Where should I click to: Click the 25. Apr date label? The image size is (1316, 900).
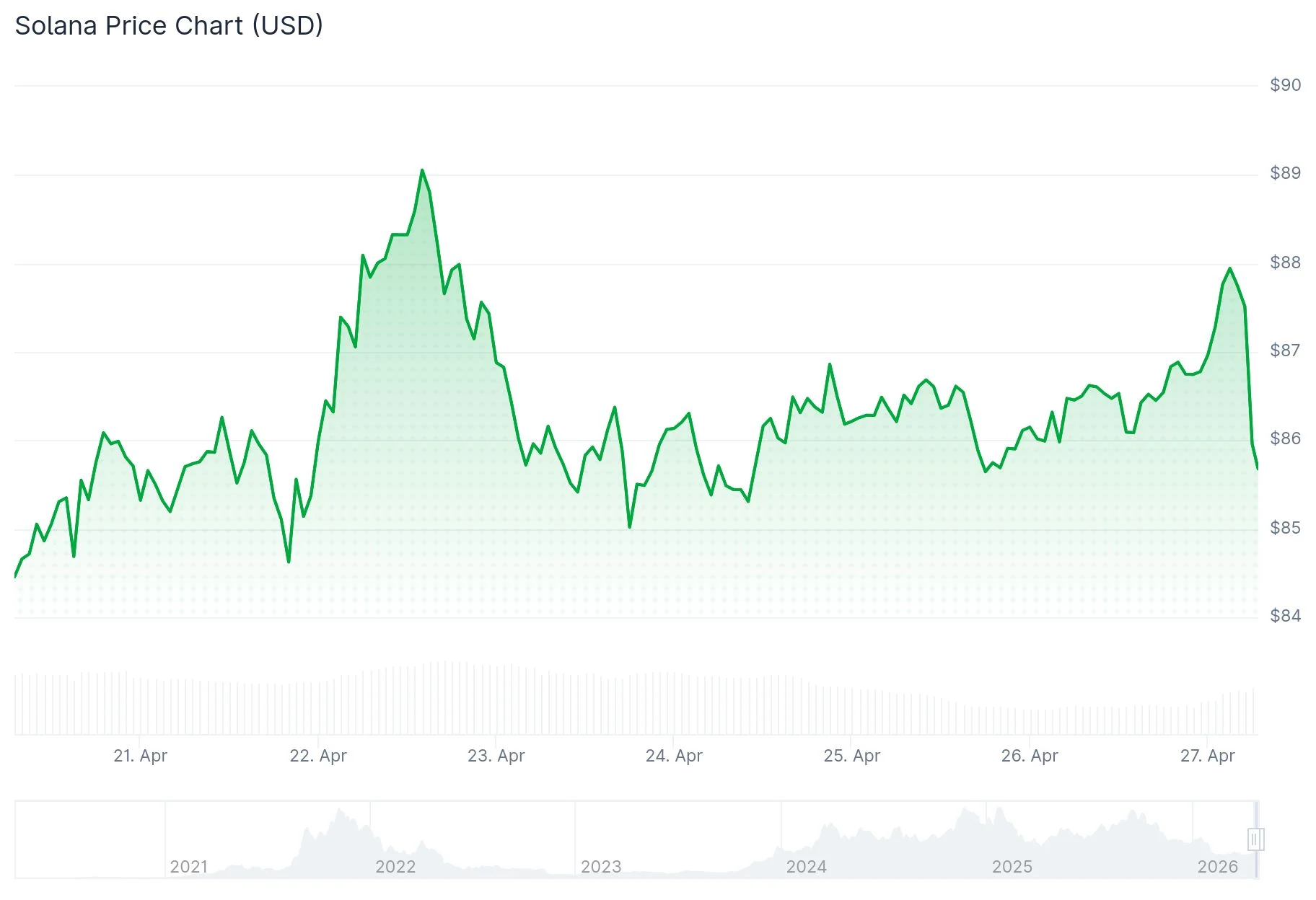[852, 756]
